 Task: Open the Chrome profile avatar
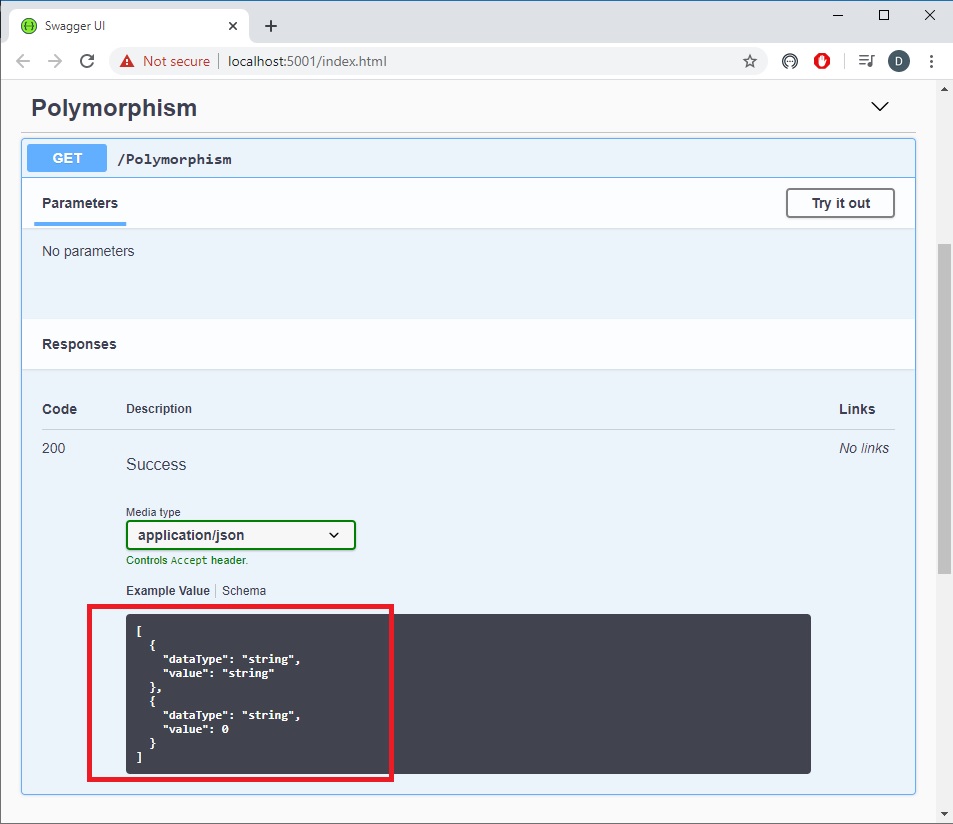pos(898,61)
